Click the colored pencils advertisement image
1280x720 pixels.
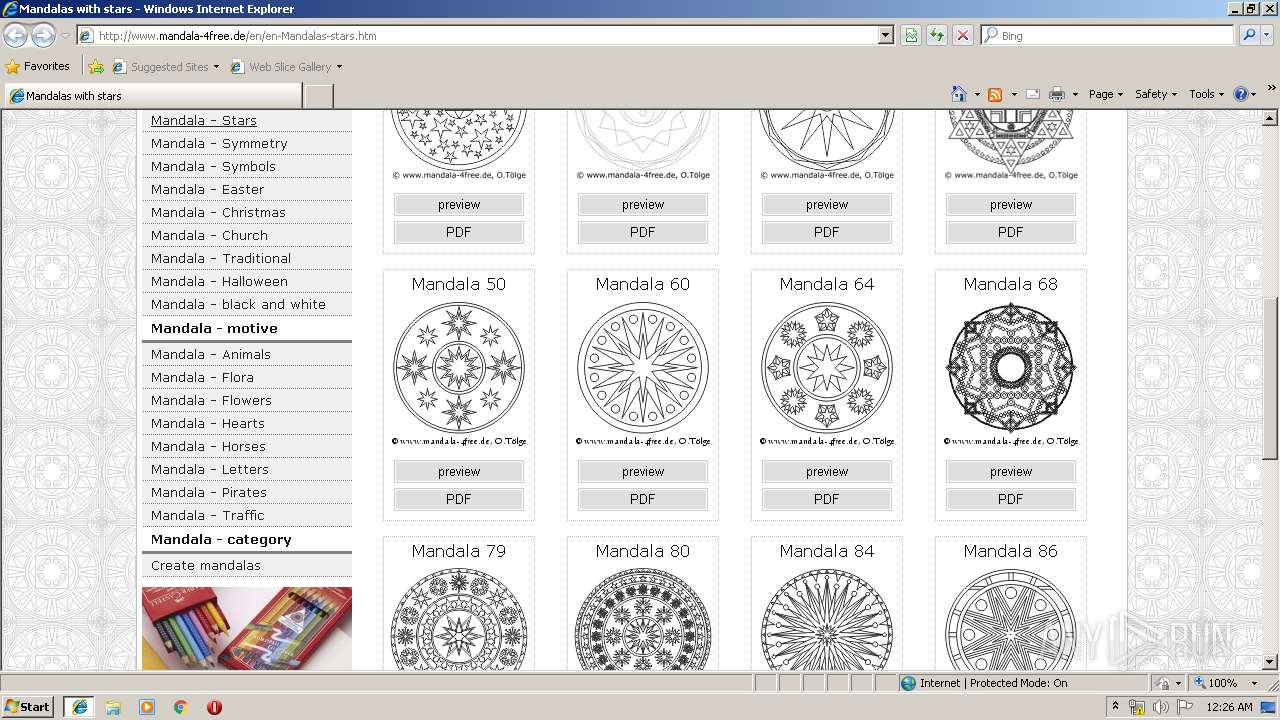coord(247,628)
